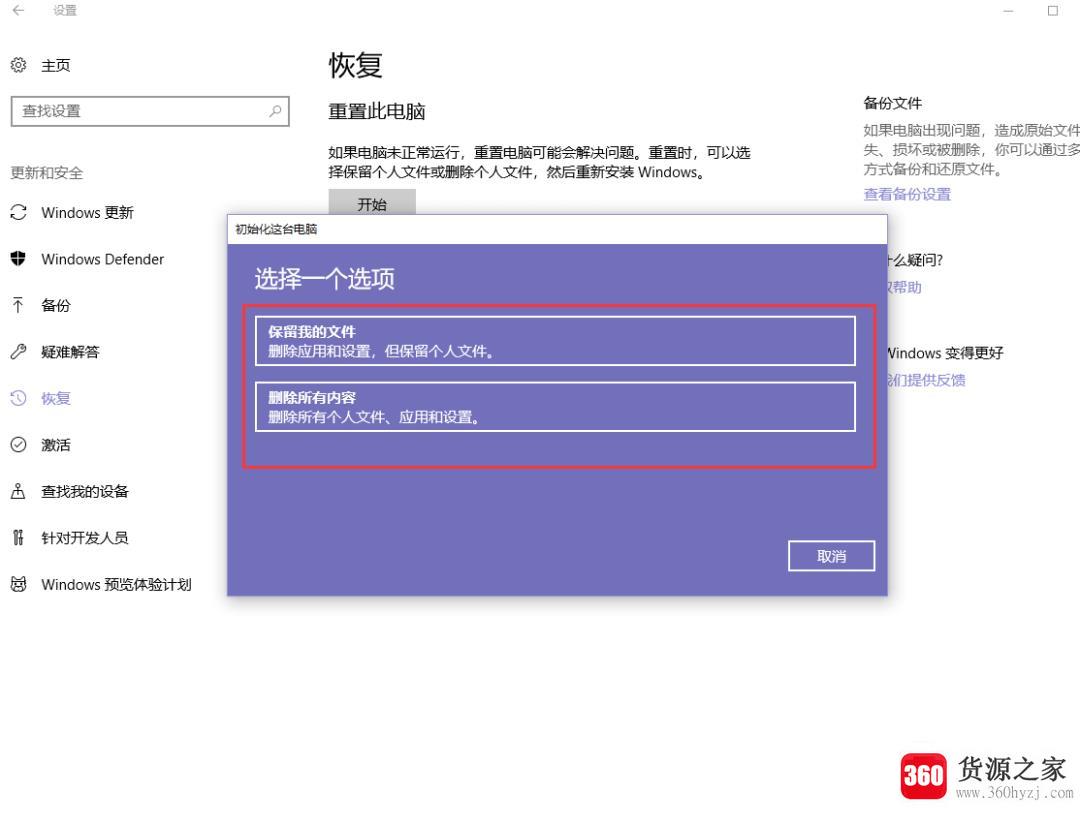Click 取消 to cancel the dialog
The width and height of the screenshot is (1080, 829).
pos(831,556)
